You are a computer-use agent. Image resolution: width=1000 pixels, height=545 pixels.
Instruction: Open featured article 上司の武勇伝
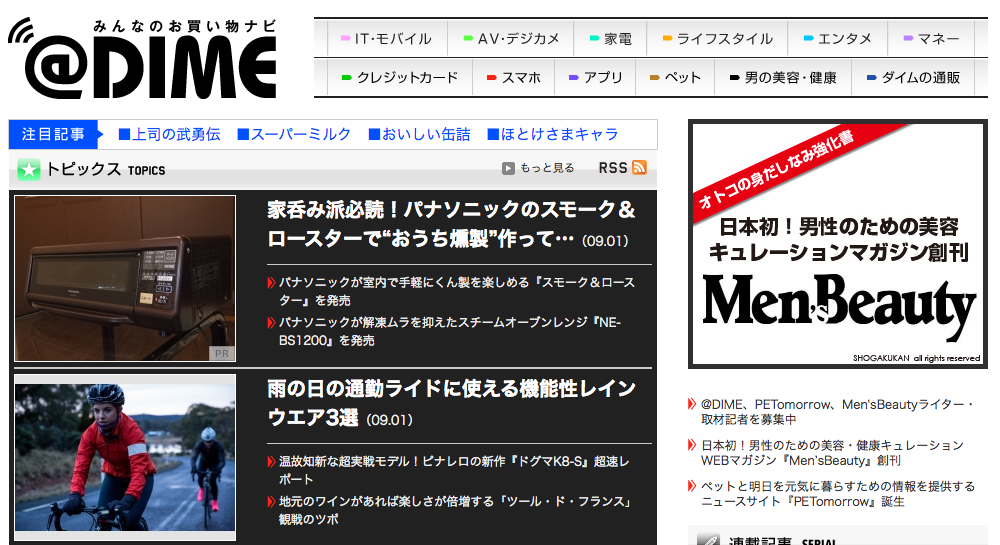(170, 134)
